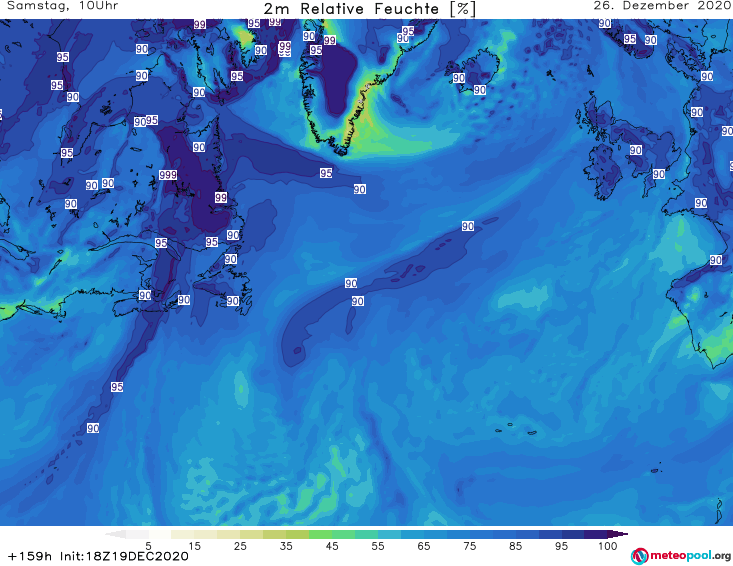Click the '5' value on the color scale
The height and width of the screenshot is (566, 733).
(x=148, y=546)
